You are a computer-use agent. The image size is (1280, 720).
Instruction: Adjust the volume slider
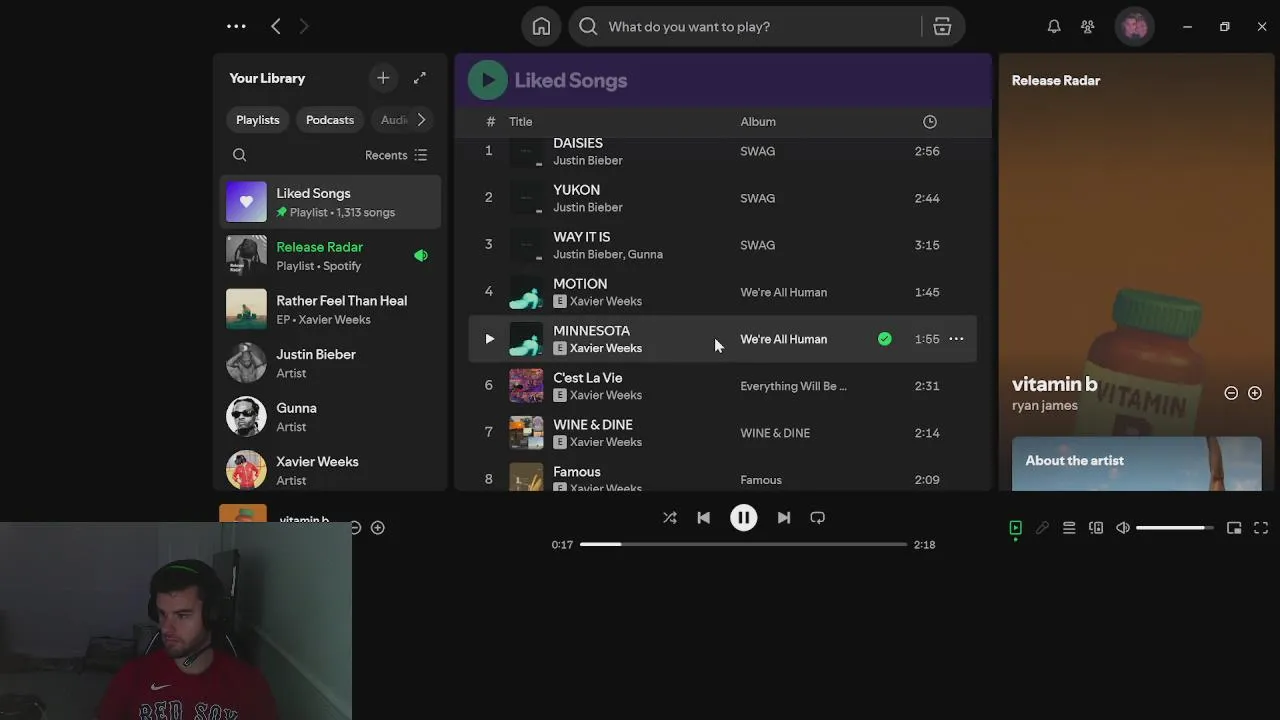[1175, 528]
